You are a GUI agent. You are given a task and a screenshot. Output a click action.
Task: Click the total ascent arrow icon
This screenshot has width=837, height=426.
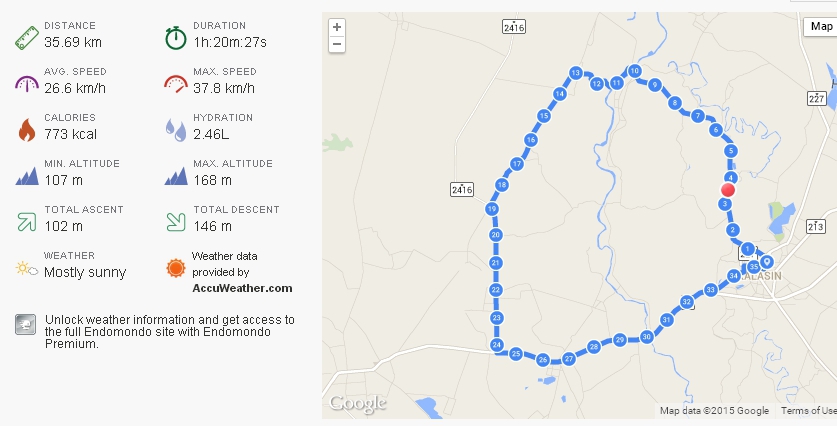[x=26, y=220]
